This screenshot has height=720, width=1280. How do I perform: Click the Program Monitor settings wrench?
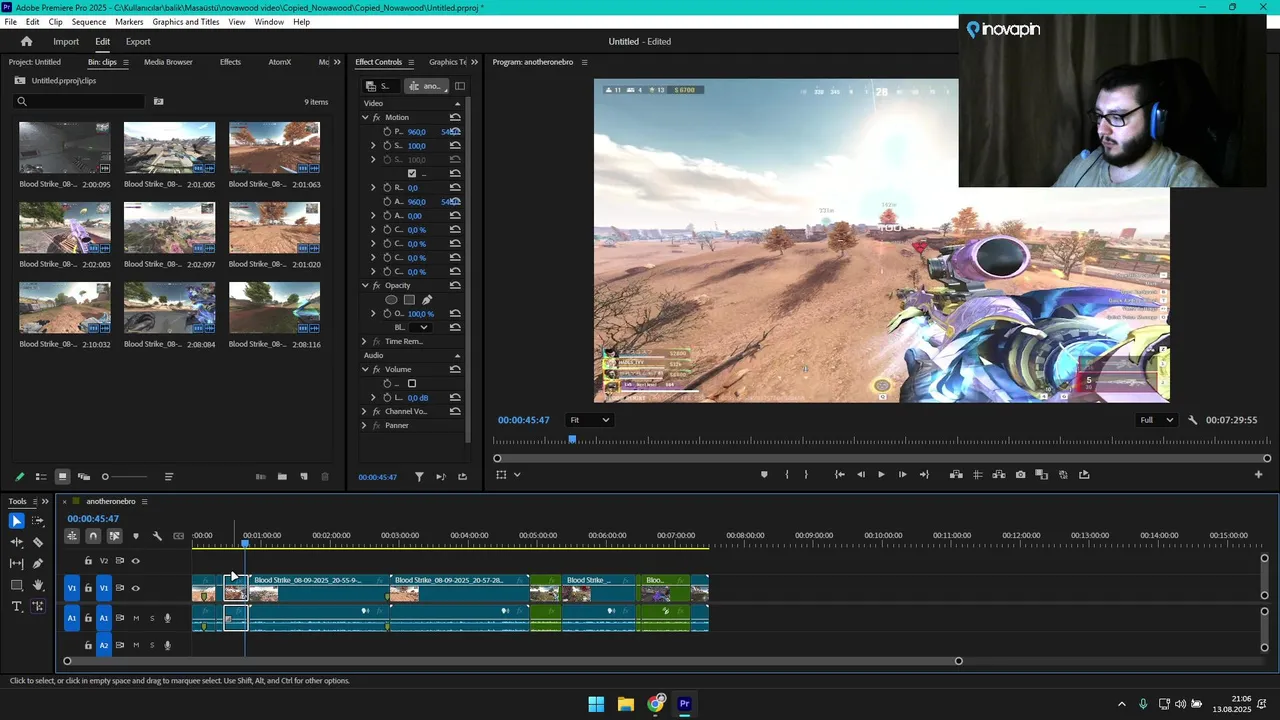pyautogui.click(x=1192, y=420)
